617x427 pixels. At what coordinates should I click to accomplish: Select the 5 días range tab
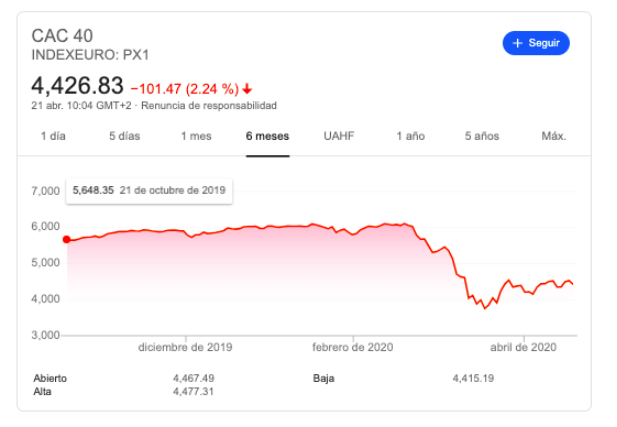tap(125, 136)
